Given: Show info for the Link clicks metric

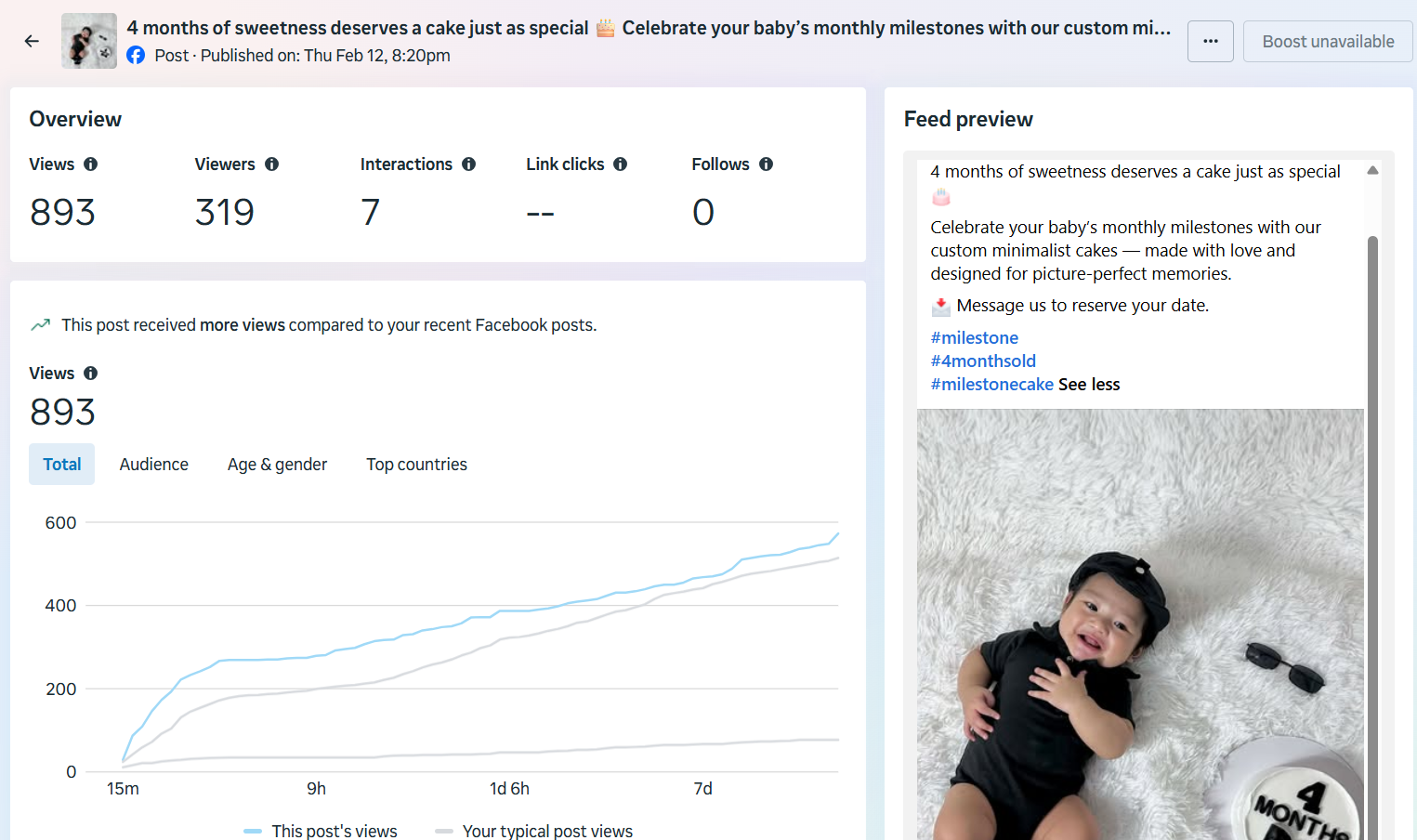Looking at the screenshot, I should point(620,164).
